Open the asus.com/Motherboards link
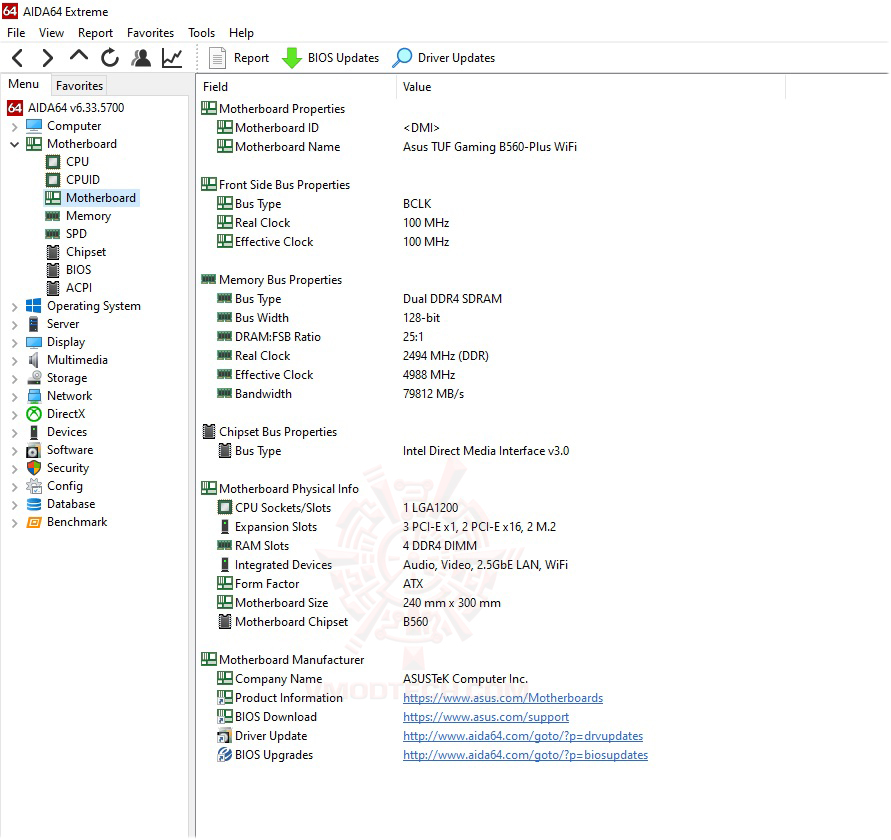The image size is (891, 840). point(503,698)
